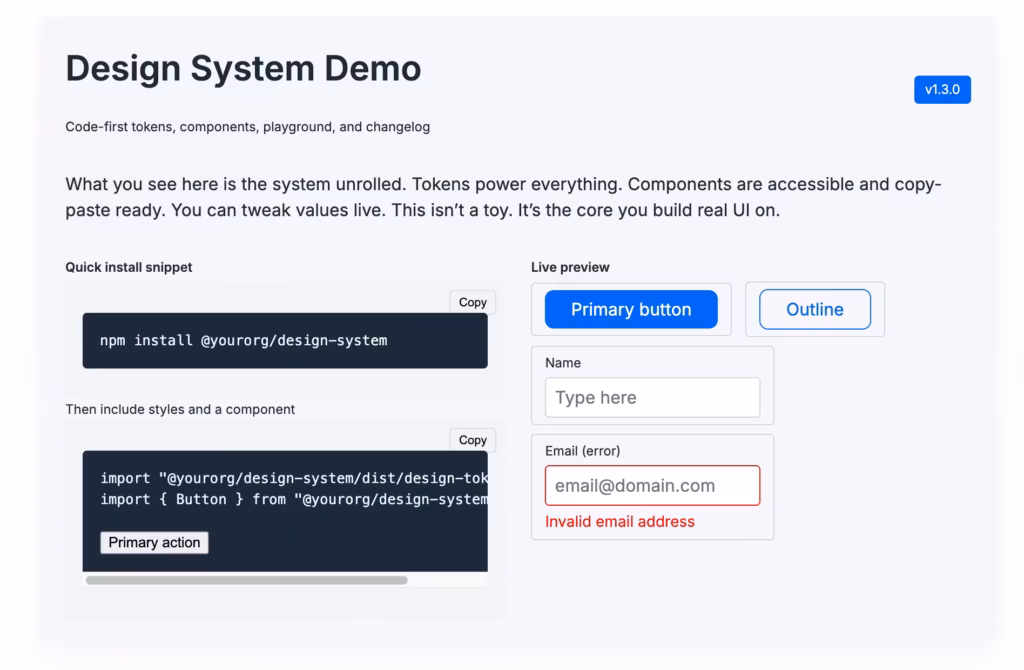Image resolution: width=1024 pixels, height=670 pixels.
Task: Click the Primary button in Live preview
Action: (630, 310)
